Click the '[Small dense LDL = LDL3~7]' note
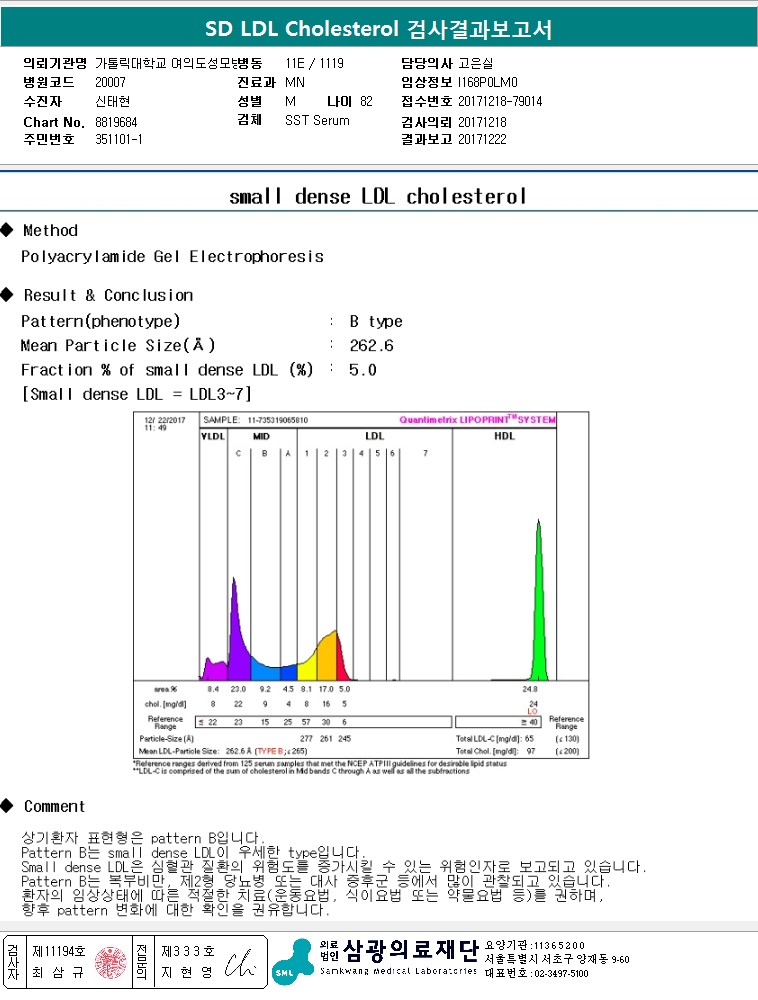This screenshot has width=758, height=1000. click(136, 394)
